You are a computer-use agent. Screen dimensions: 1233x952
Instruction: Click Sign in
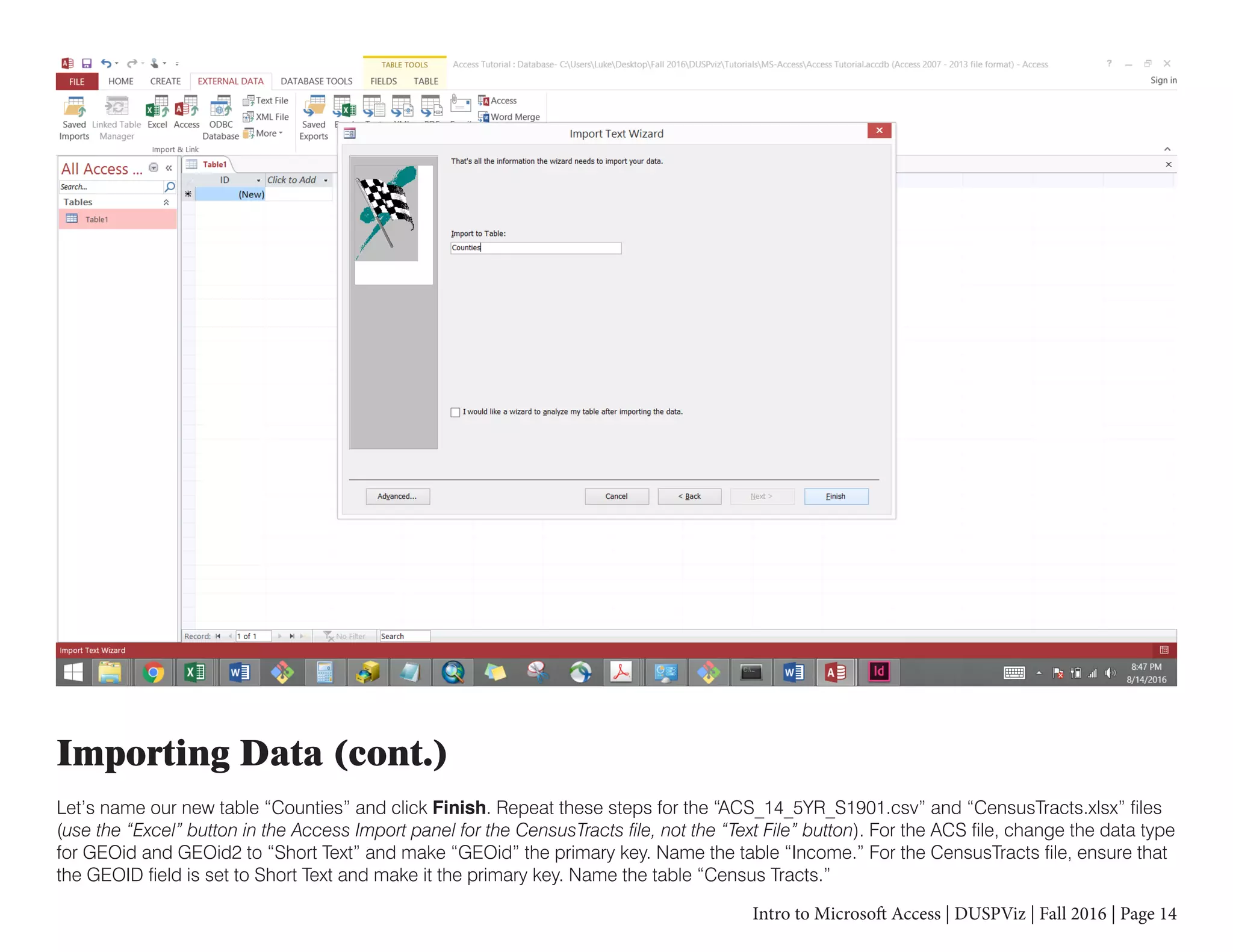[1163, 80]
